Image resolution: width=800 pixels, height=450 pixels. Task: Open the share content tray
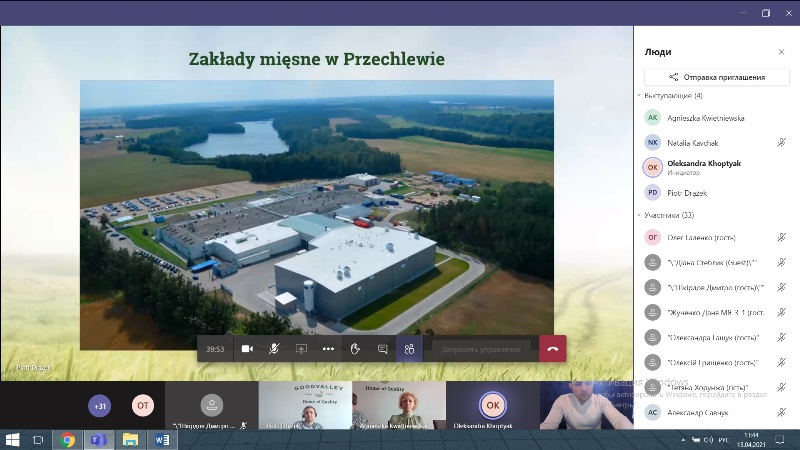click(301, 349)
